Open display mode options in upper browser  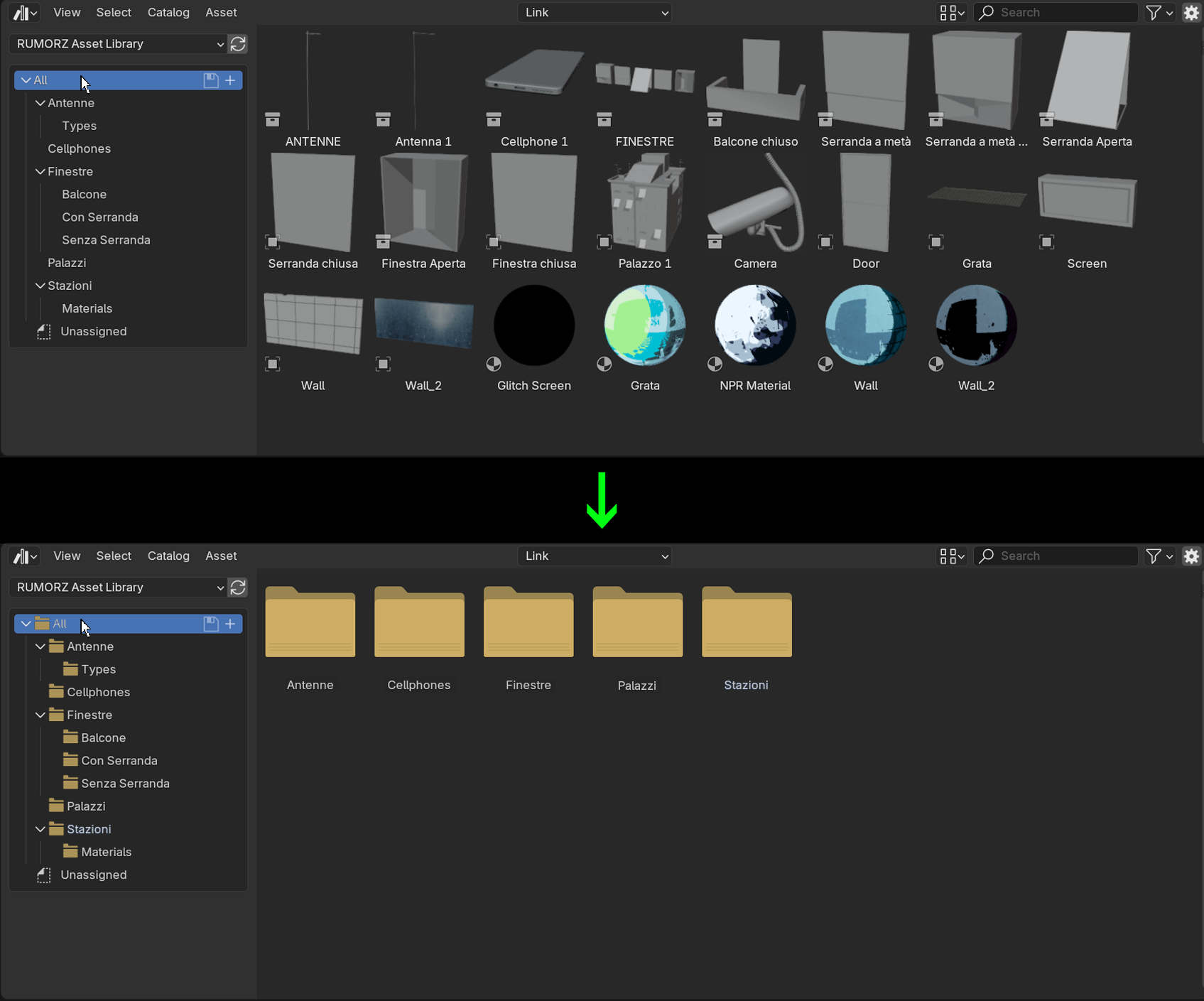[x=952, y=13]
